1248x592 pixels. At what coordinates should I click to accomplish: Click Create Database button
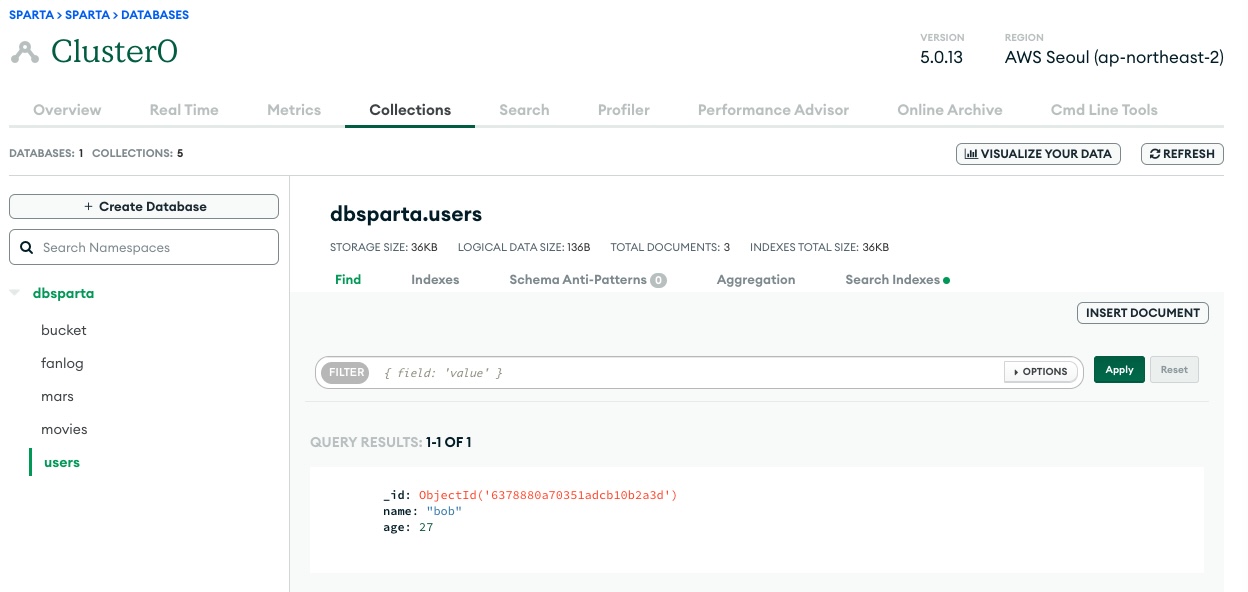click(x=144, y=206)
